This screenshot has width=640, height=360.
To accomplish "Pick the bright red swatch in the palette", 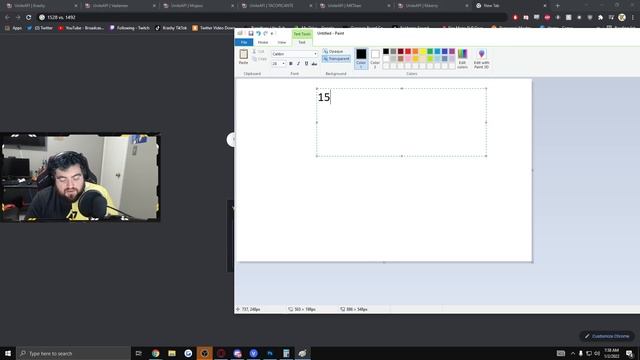I will pos(408,51).
